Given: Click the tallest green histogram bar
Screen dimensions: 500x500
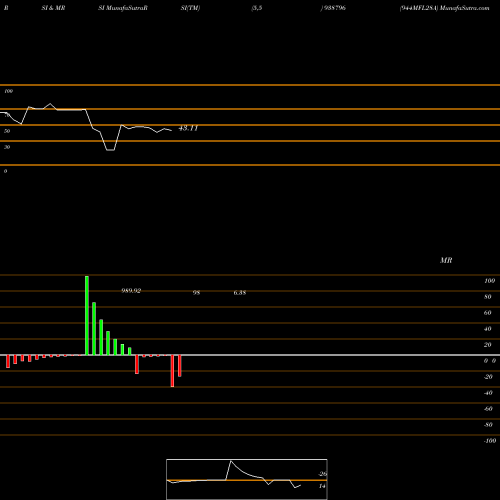Looking at the screenshot, I should click(87, 315).
